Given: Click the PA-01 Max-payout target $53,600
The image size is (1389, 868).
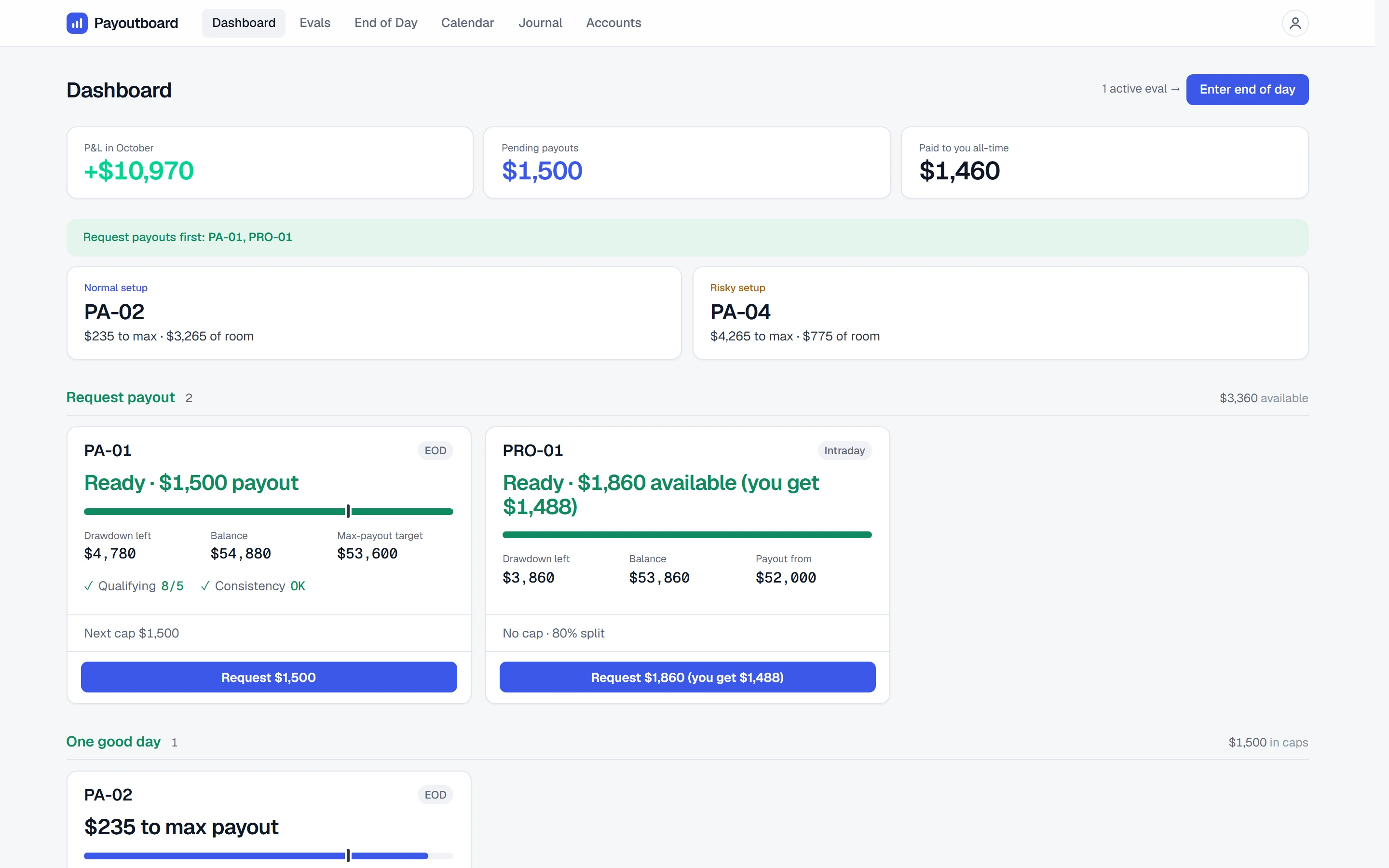Looking at the screenshot, I should [367, 554].
